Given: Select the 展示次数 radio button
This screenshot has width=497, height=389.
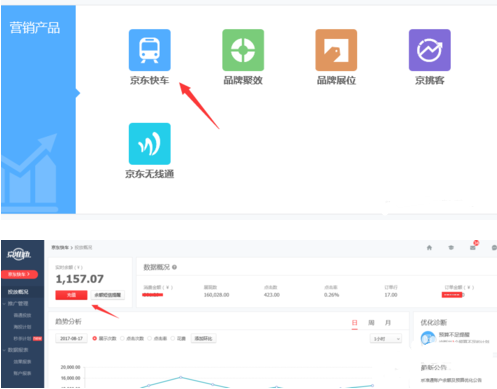Looking at the screenshot, I should [x=95, y=338].
